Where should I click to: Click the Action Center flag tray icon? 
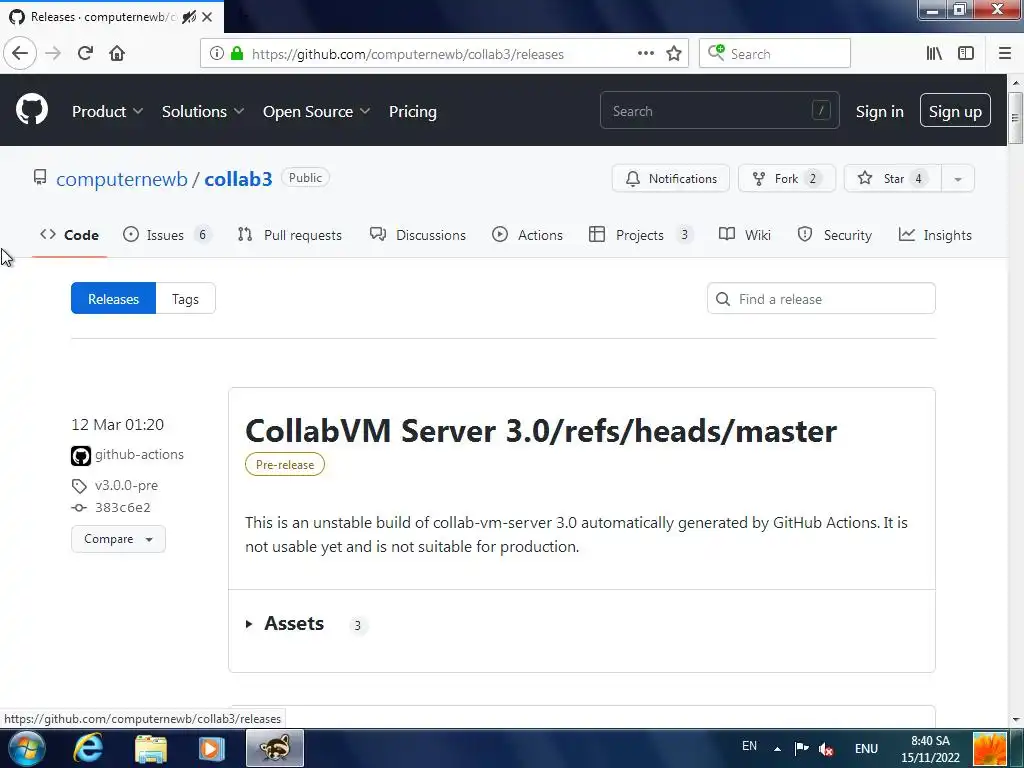coord(801,748)
